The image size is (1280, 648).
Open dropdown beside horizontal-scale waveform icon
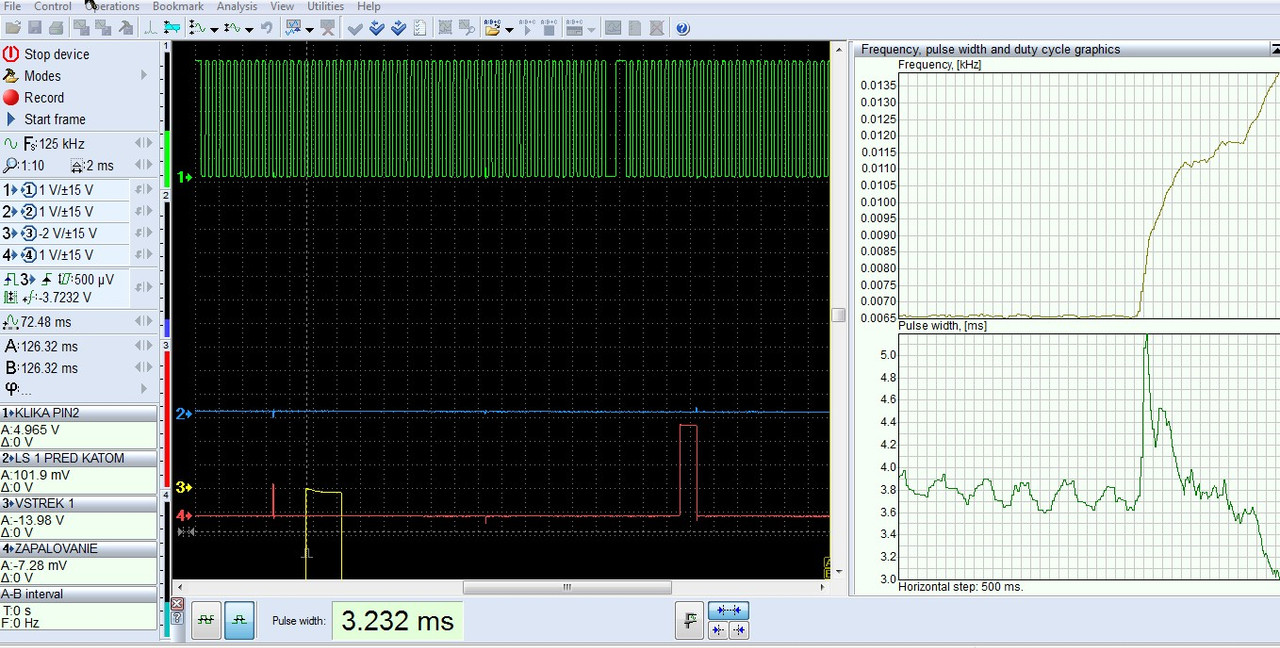[x=249, y=29]
